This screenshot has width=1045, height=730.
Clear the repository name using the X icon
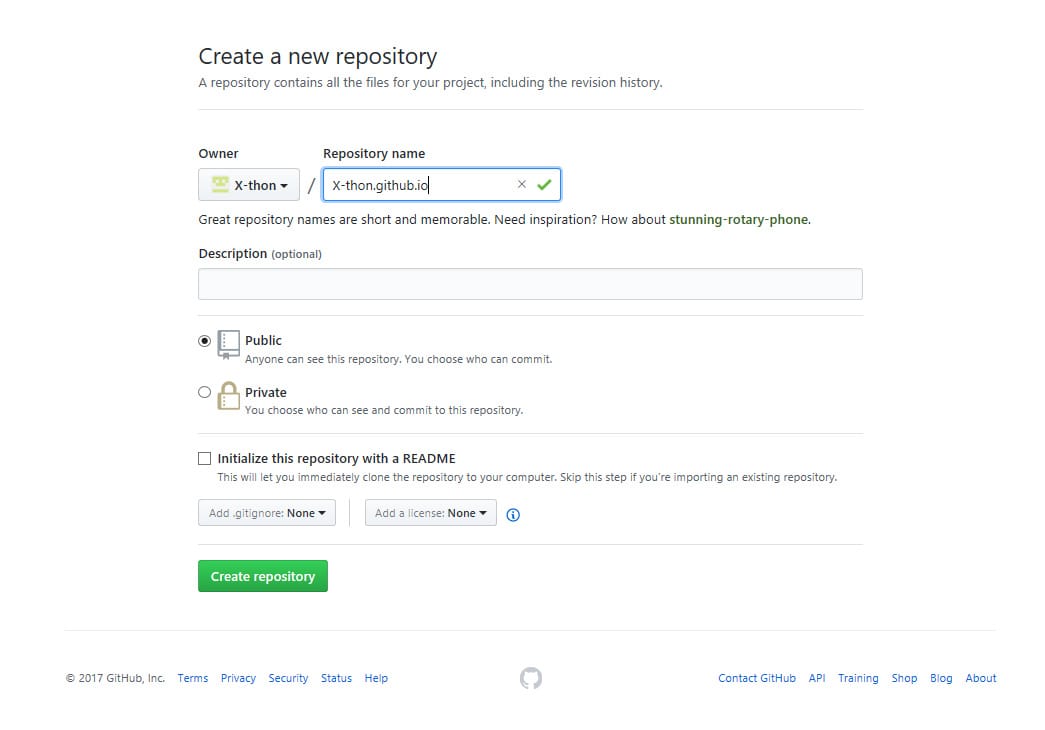(x=521, y=184)
